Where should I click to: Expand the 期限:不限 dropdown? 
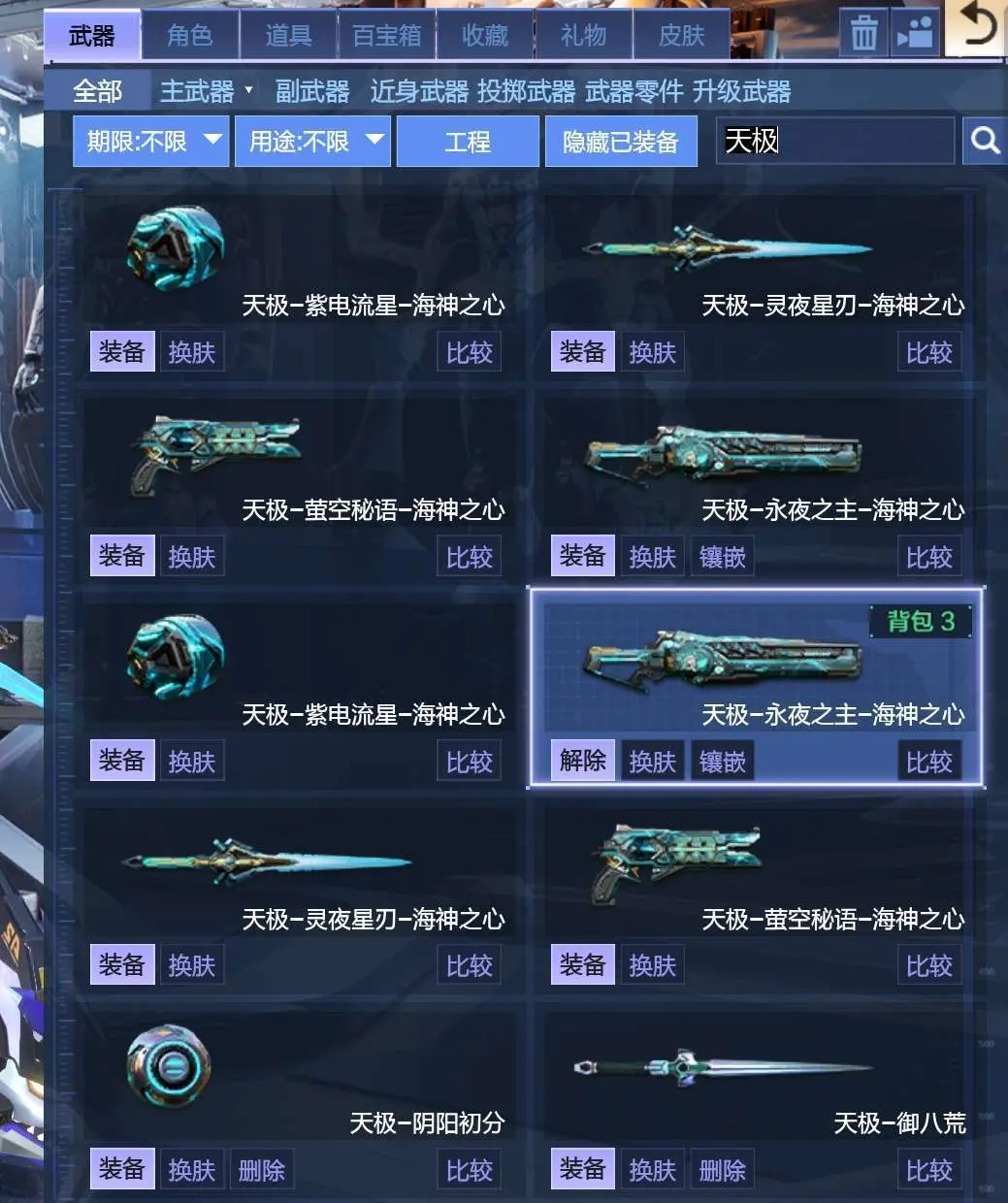pos(151,142)
